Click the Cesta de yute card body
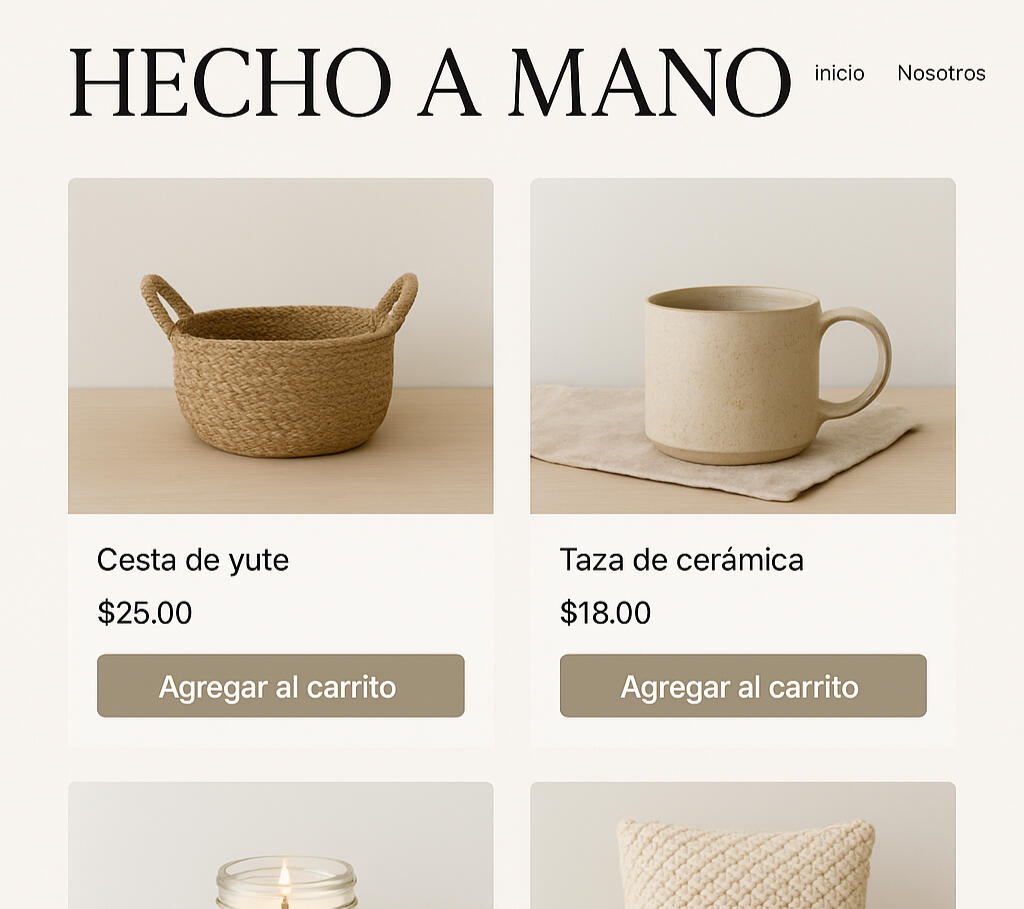The width and height of the screenshot is (1024, 909). pos(281,630)
